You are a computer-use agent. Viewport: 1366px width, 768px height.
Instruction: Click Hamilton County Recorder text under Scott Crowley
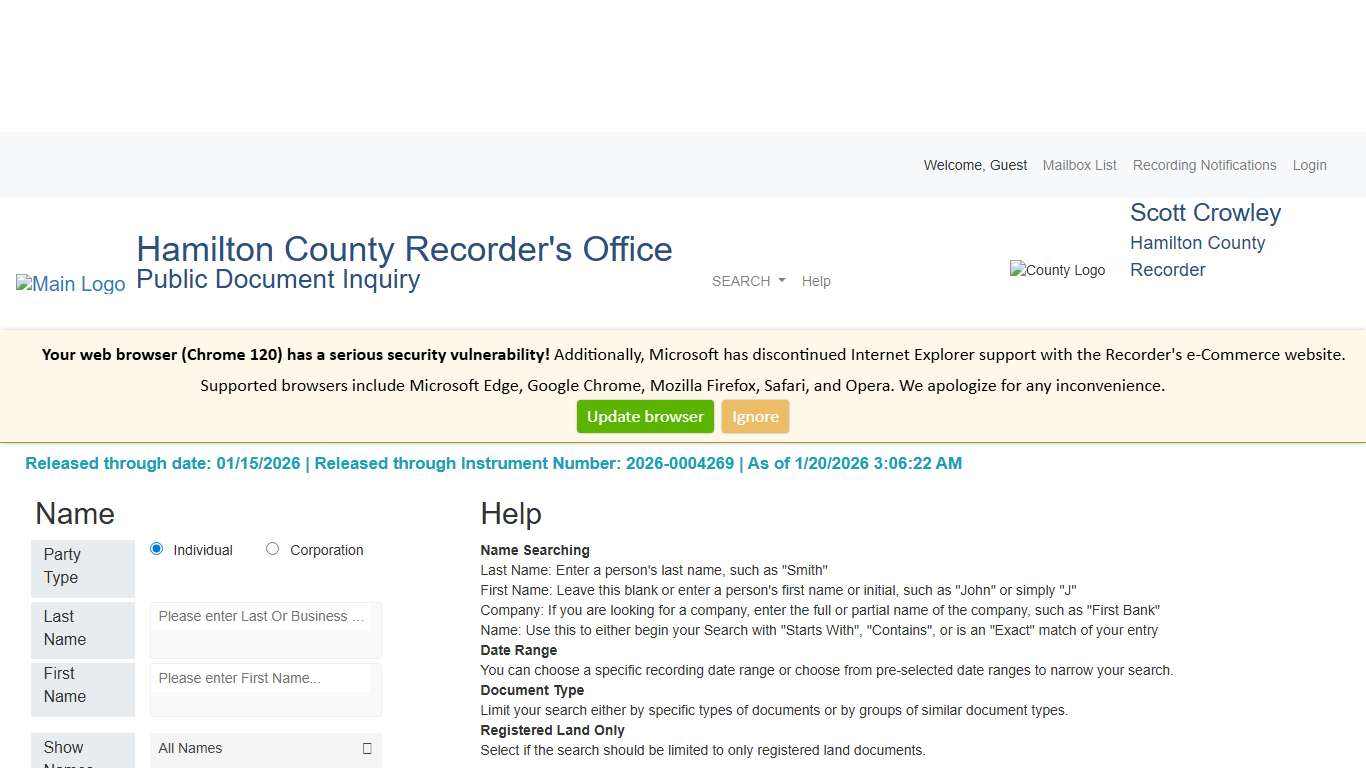pos(1197,256)
